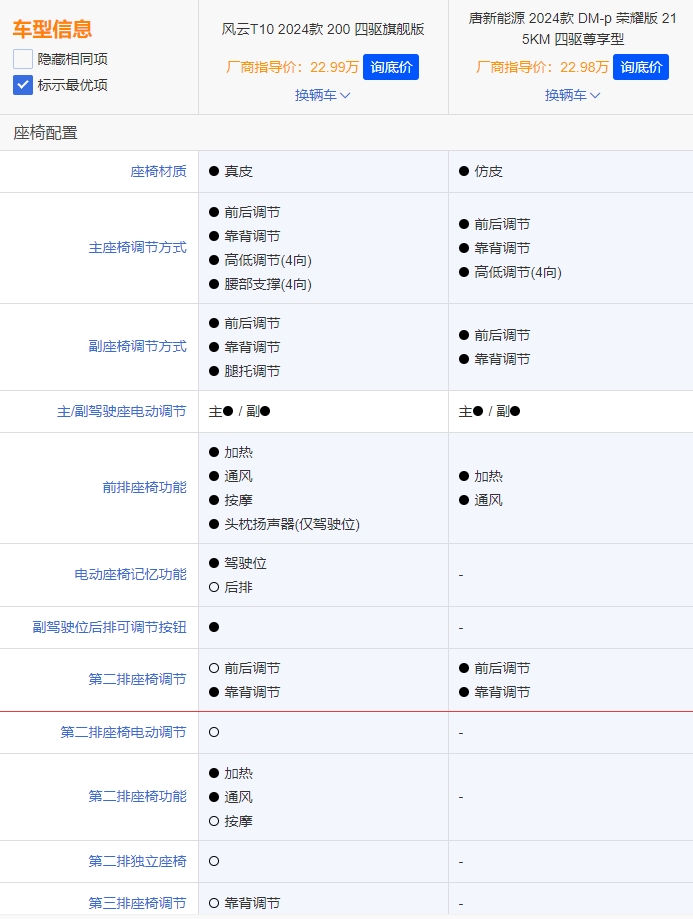Click 唐新能源 高低调节(4向) value

518,272
